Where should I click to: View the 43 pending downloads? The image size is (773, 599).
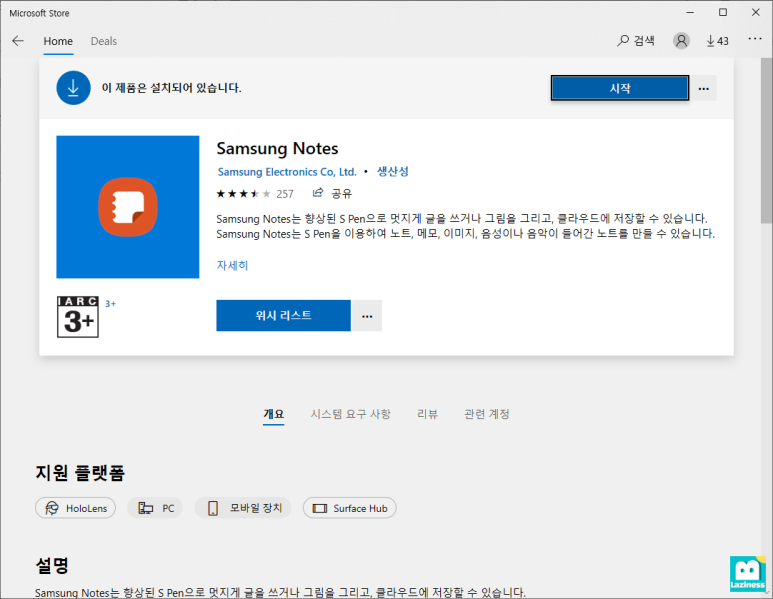point(717,41)
